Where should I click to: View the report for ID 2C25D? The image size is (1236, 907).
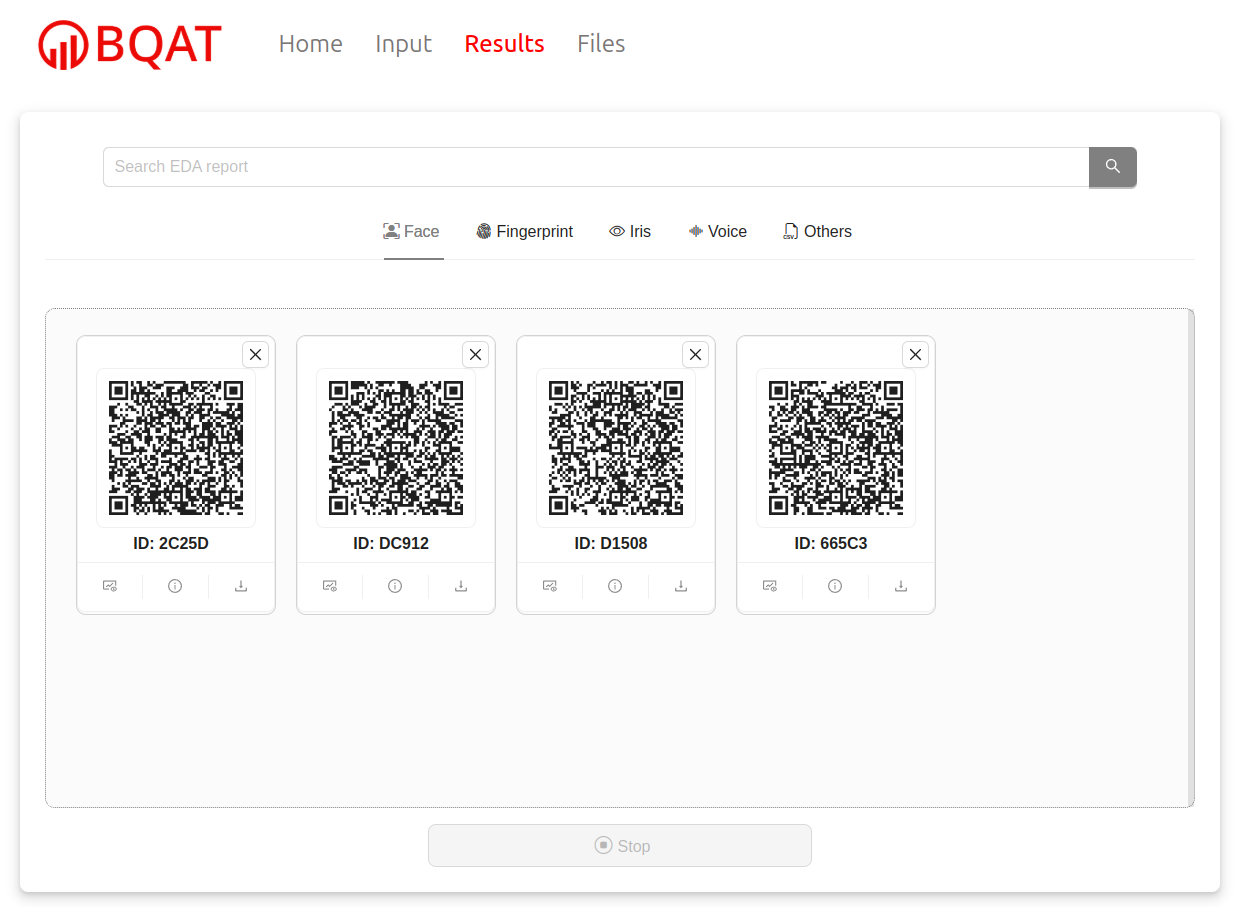click(110, 586)
